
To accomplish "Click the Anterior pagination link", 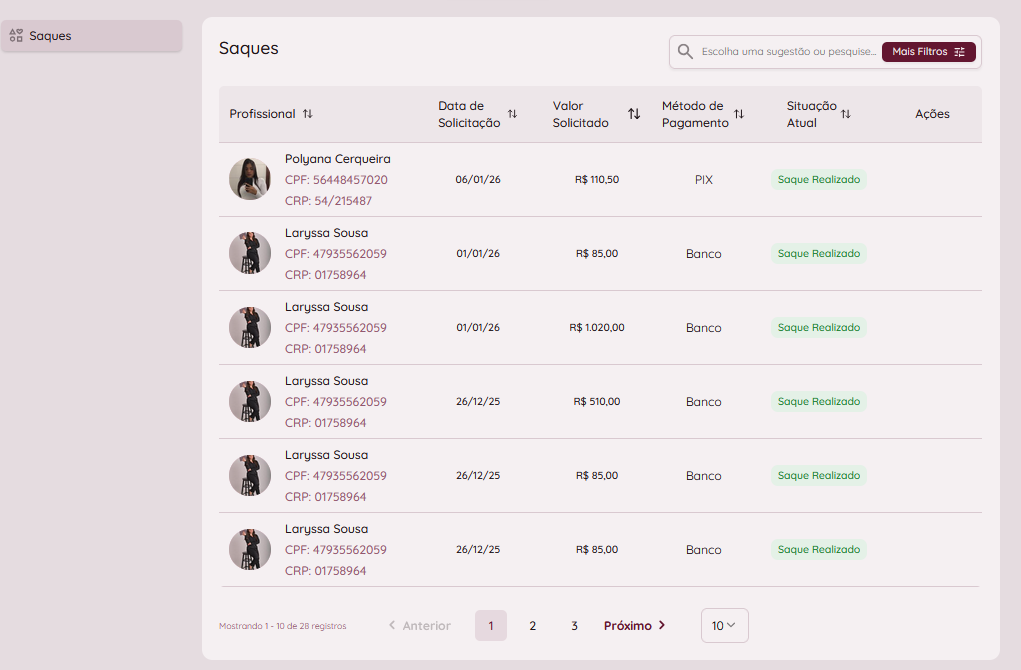I will click(x=419, y=626).
